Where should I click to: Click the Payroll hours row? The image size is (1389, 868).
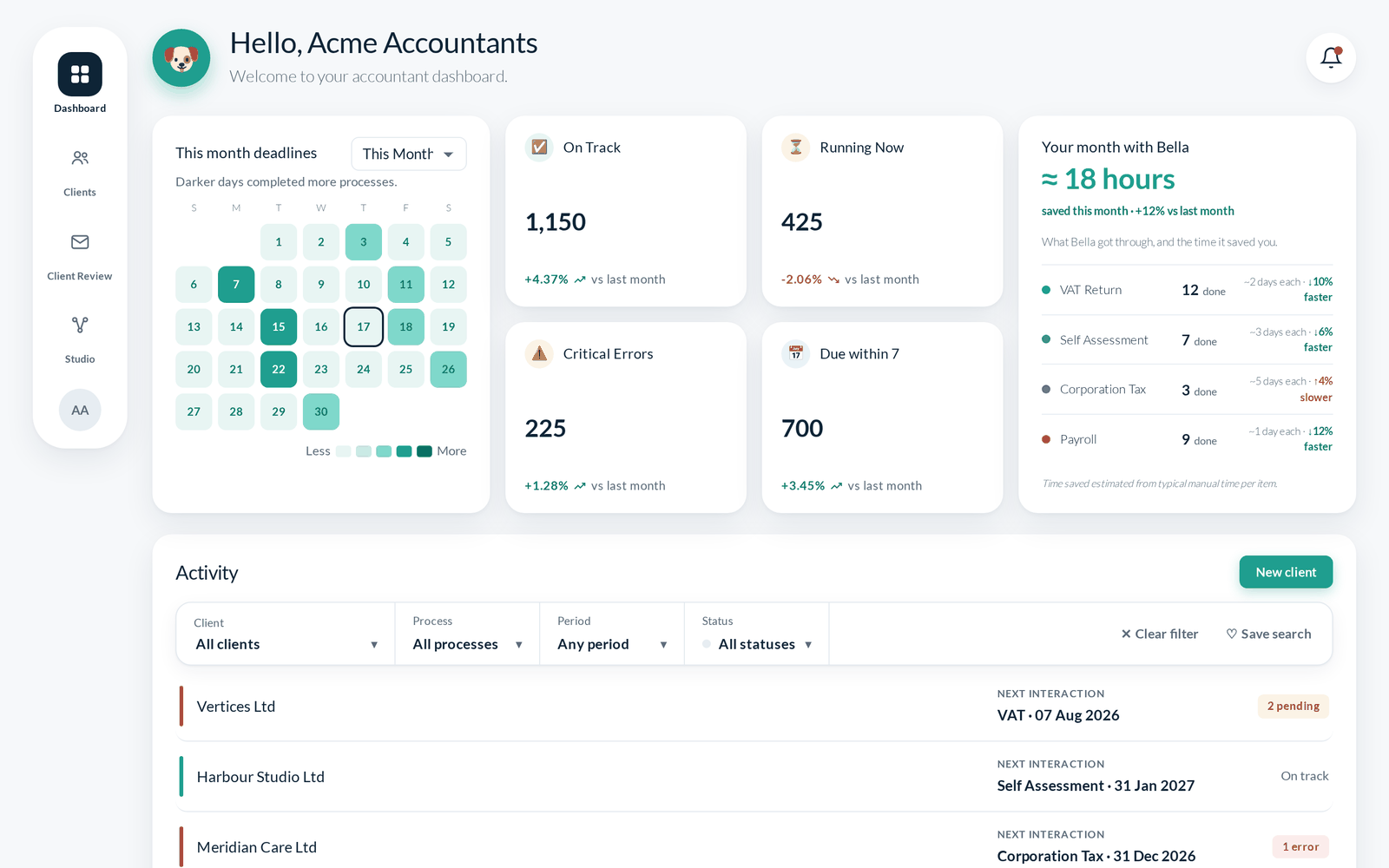click(x=1188, y=439)
